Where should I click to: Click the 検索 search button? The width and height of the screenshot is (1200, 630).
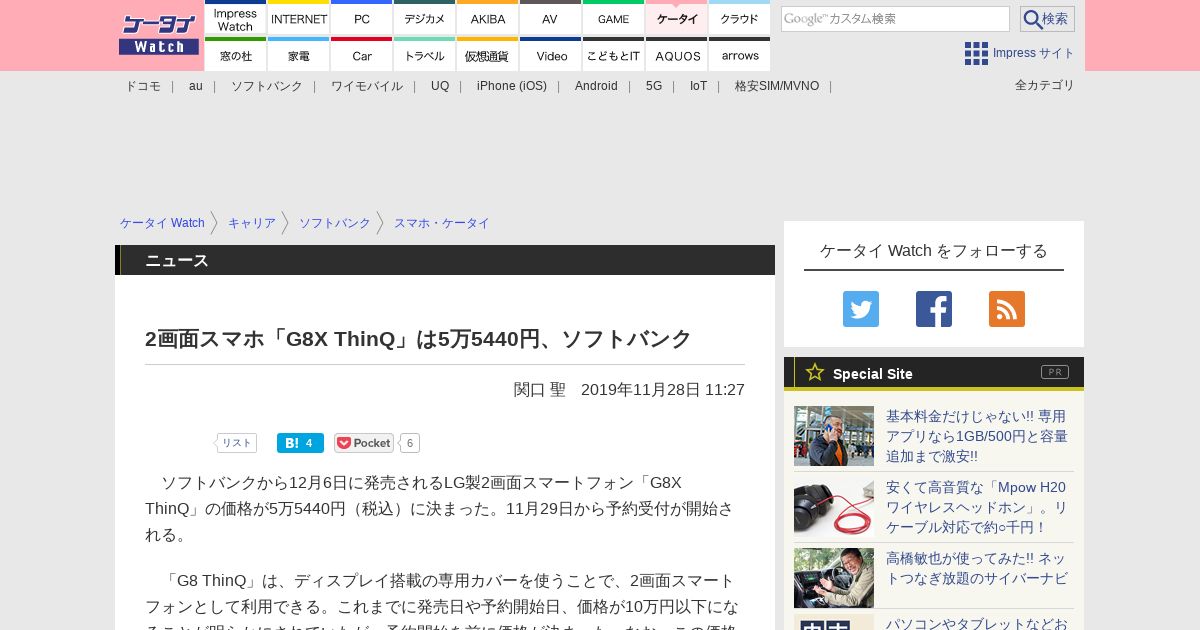point(1047,19)
